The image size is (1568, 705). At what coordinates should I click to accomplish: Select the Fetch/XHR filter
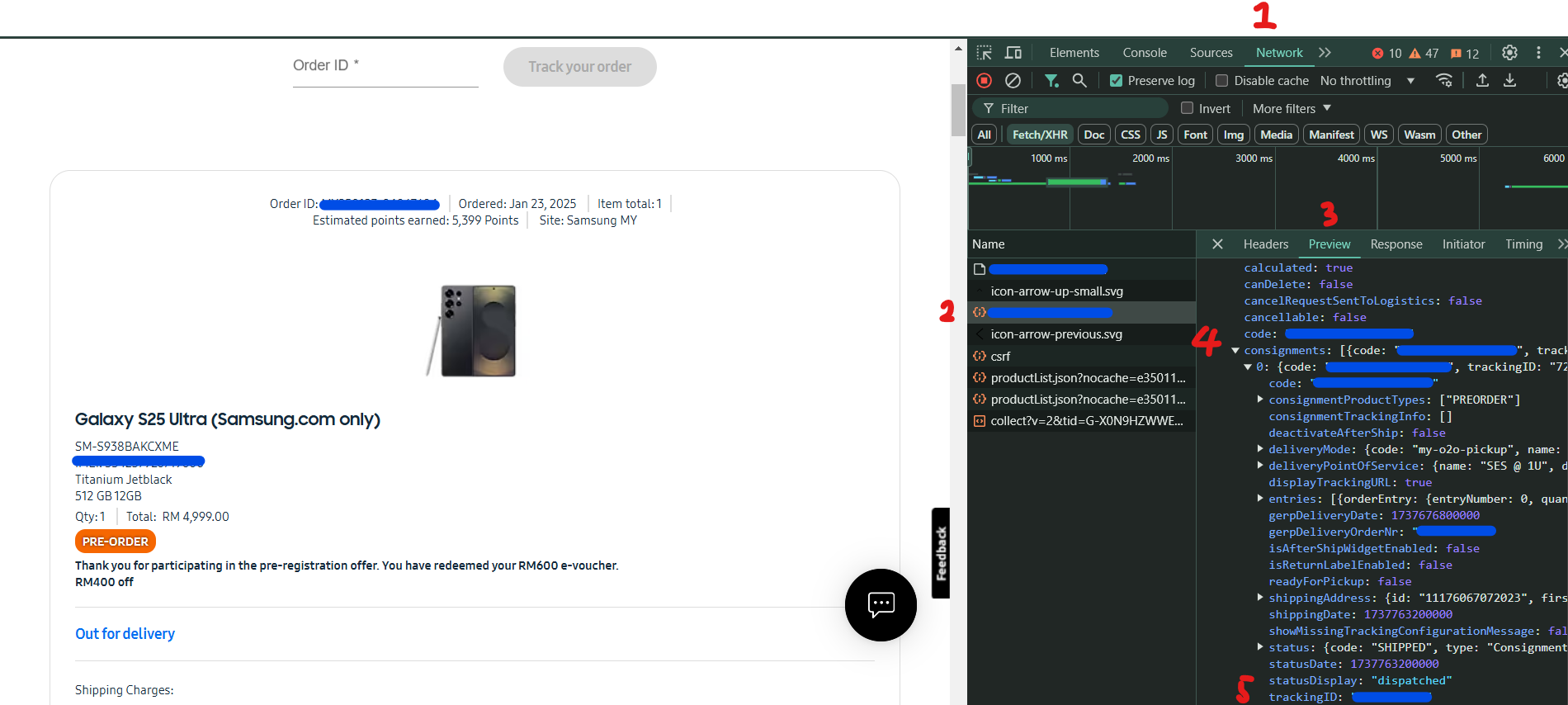(x=1040, y=135)
